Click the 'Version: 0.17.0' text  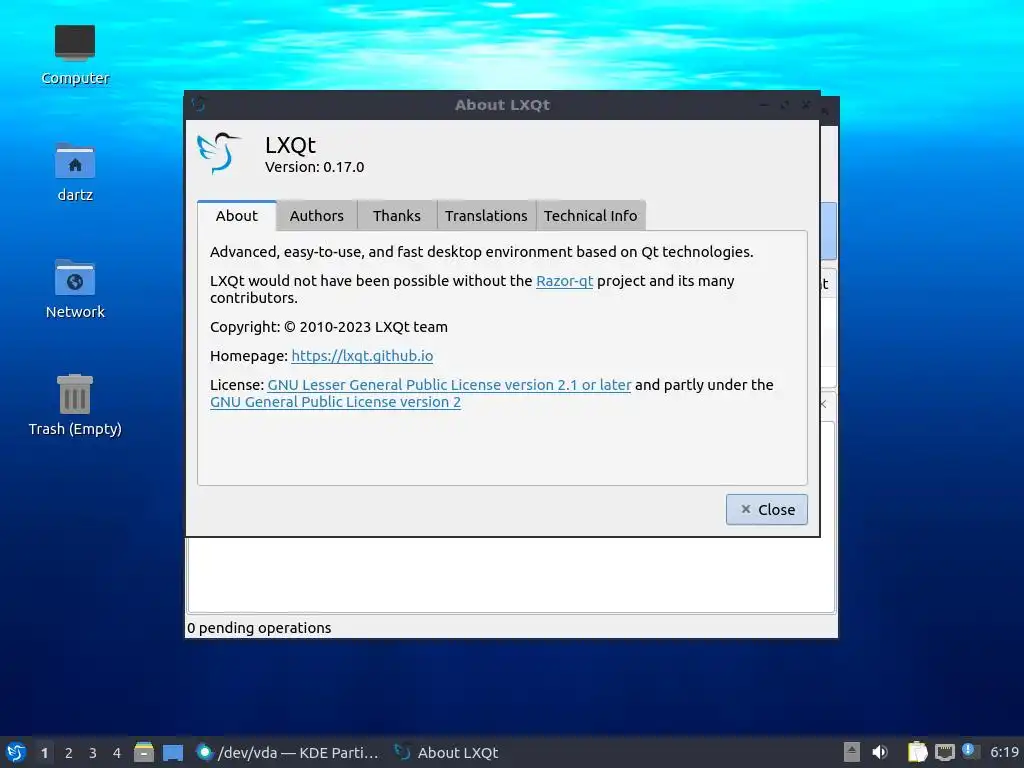click(x=315, y=167)
